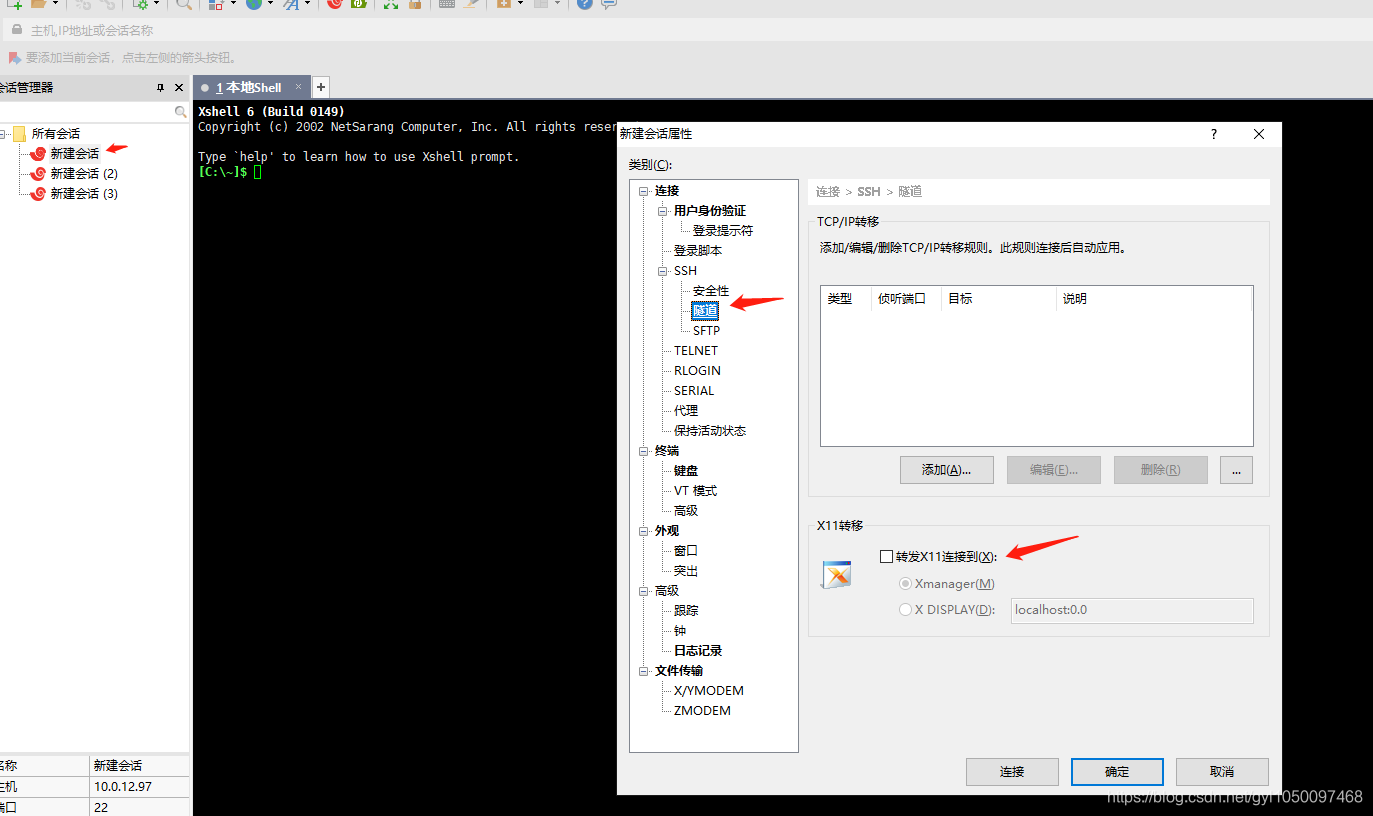Viewport: 1373px width, 816px height.
Task: Click the 添加(A)... button
Action: 947,470
